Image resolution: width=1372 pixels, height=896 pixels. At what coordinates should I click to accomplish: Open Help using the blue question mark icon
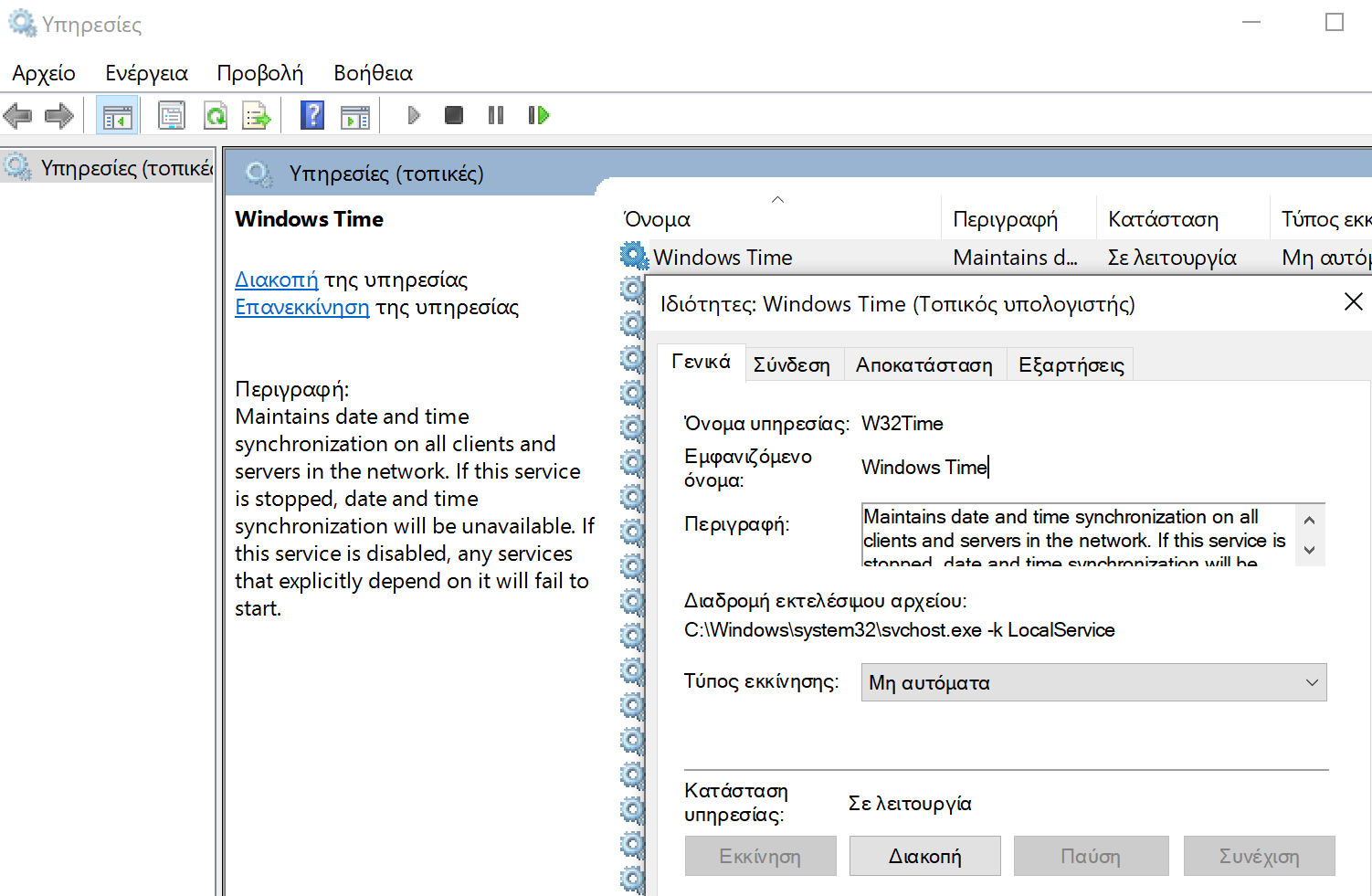(312, 114)
